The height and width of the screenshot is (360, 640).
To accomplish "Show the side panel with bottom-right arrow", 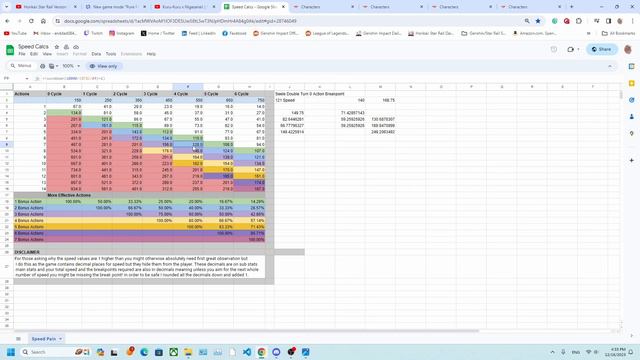I will pos(632,336).
